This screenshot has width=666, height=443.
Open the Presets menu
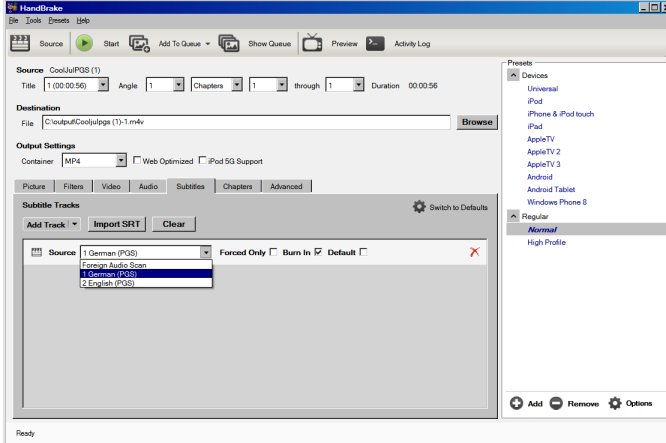click(59, 20)
